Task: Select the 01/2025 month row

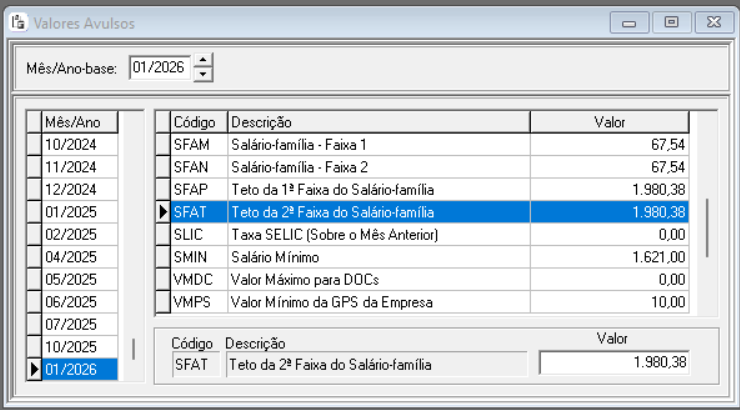Action: (79, 212)
